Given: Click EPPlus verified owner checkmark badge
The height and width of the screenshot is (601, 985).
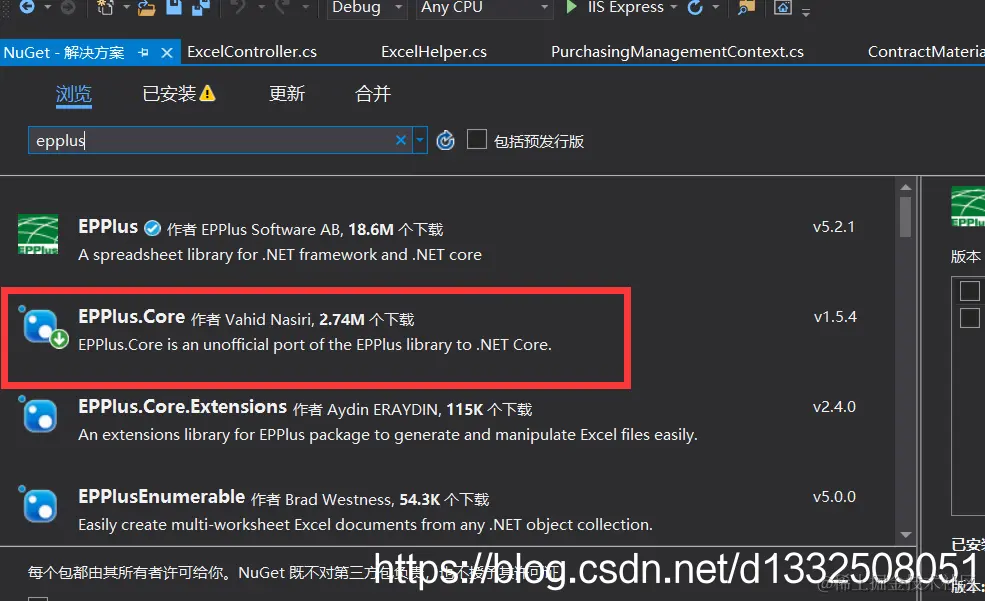Looking at the screenshot, I should coord(152,228).
